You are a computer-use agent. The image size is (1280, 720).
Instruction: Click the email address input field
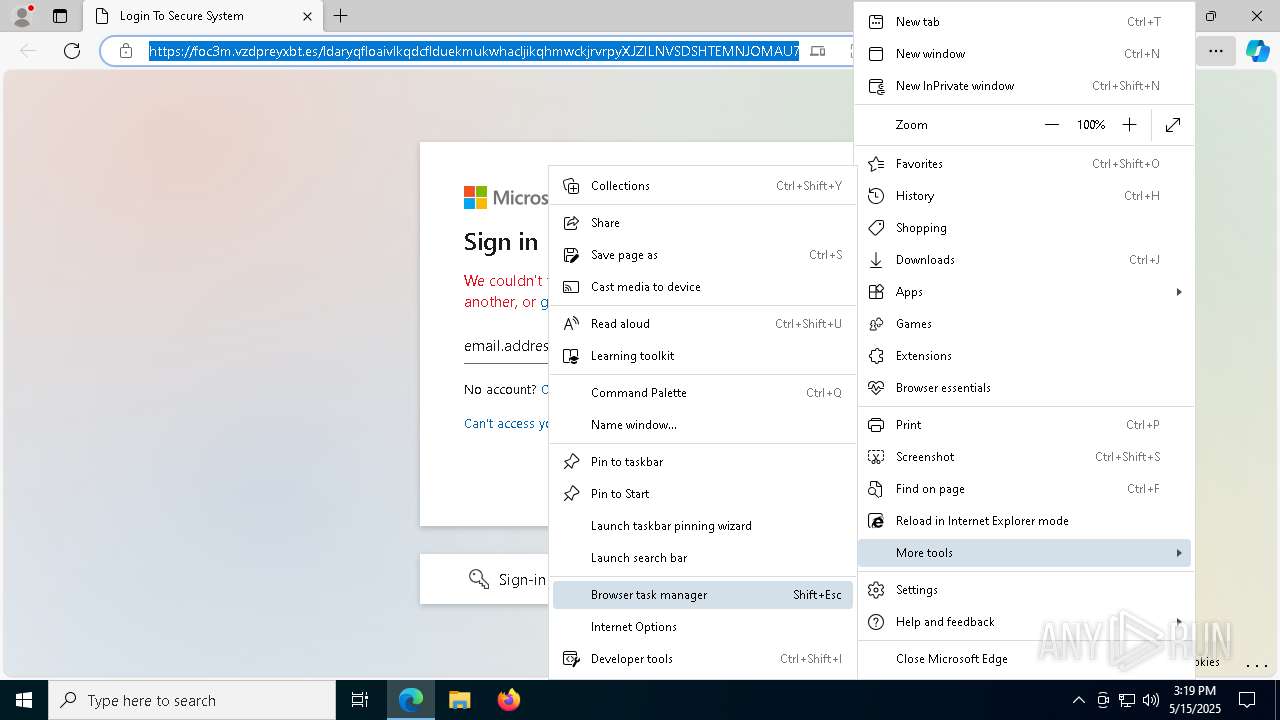(506, 346)
